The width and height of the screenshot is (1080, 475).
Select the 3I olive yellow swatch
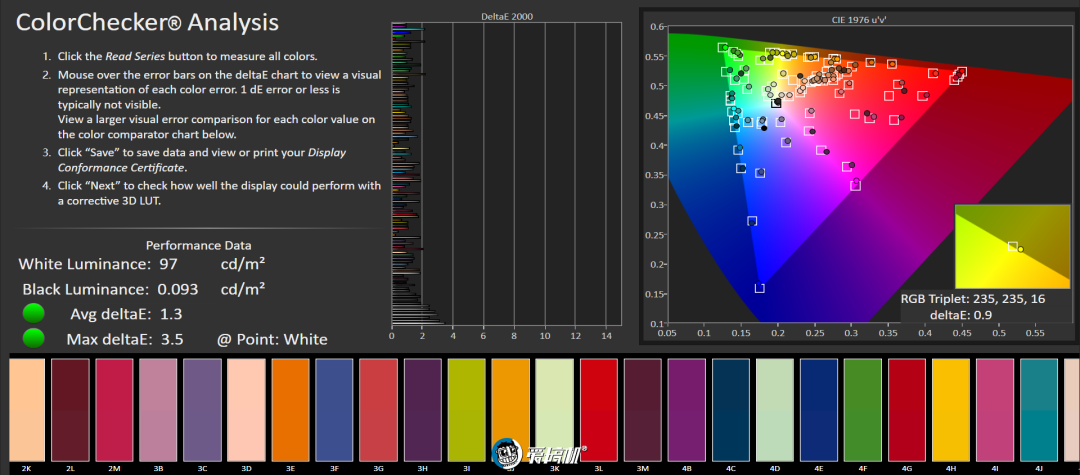tap(467, 410)
